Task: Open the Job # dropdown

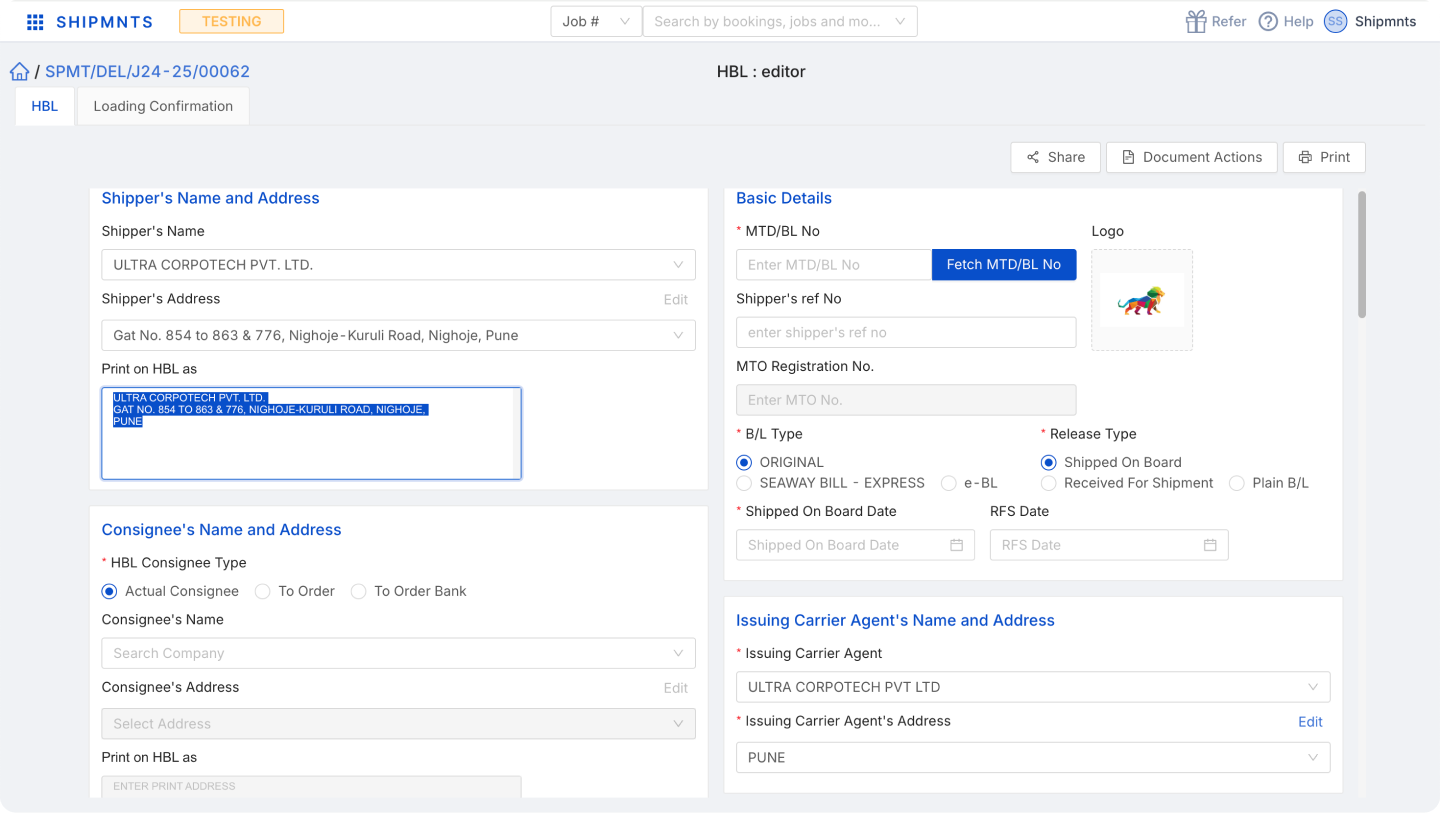Action: [x=596, y=21]
